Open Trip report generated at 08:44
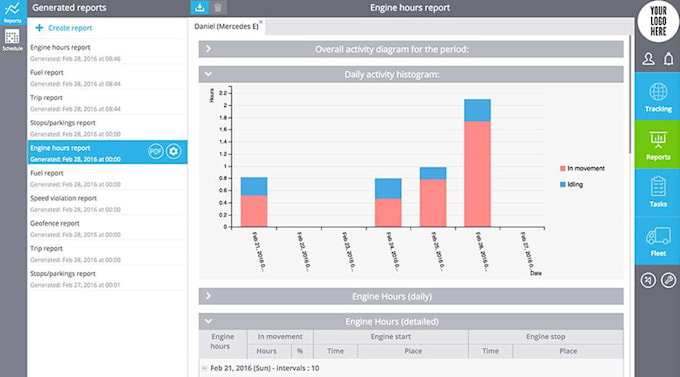 [107, 102]
